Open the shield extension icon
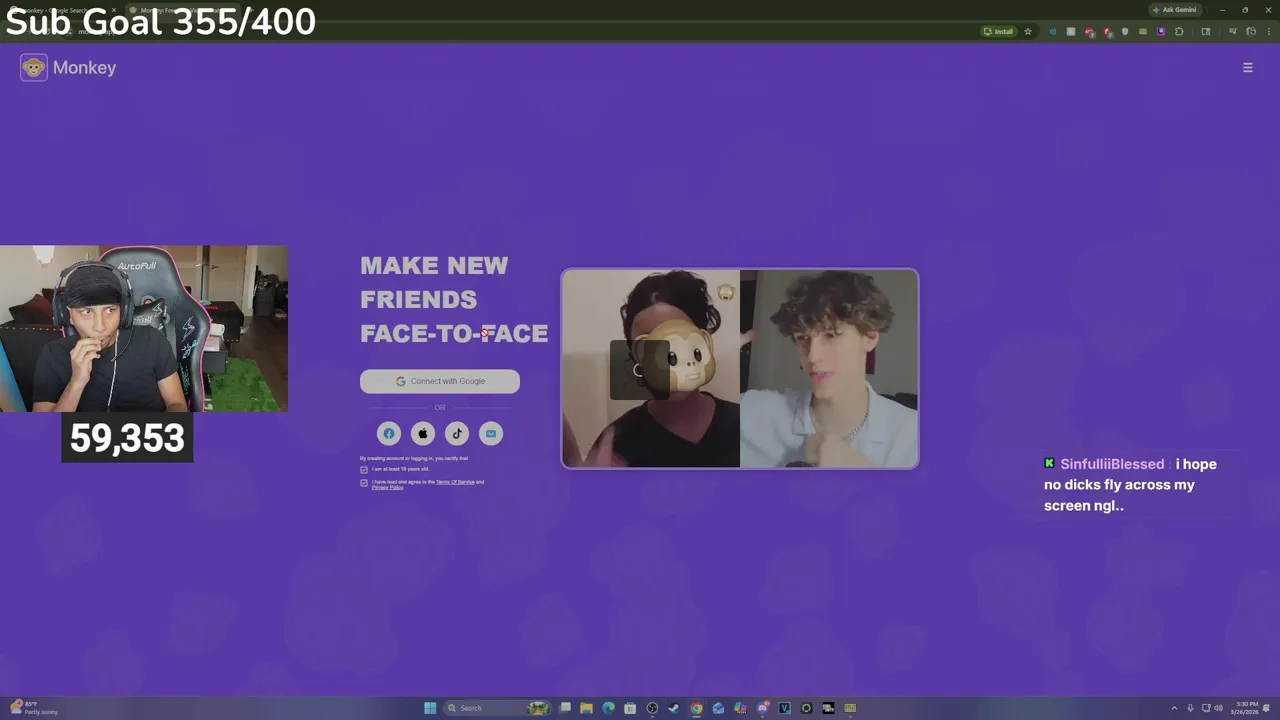Screen dimensions: 1280x720 click(1125, 31)
